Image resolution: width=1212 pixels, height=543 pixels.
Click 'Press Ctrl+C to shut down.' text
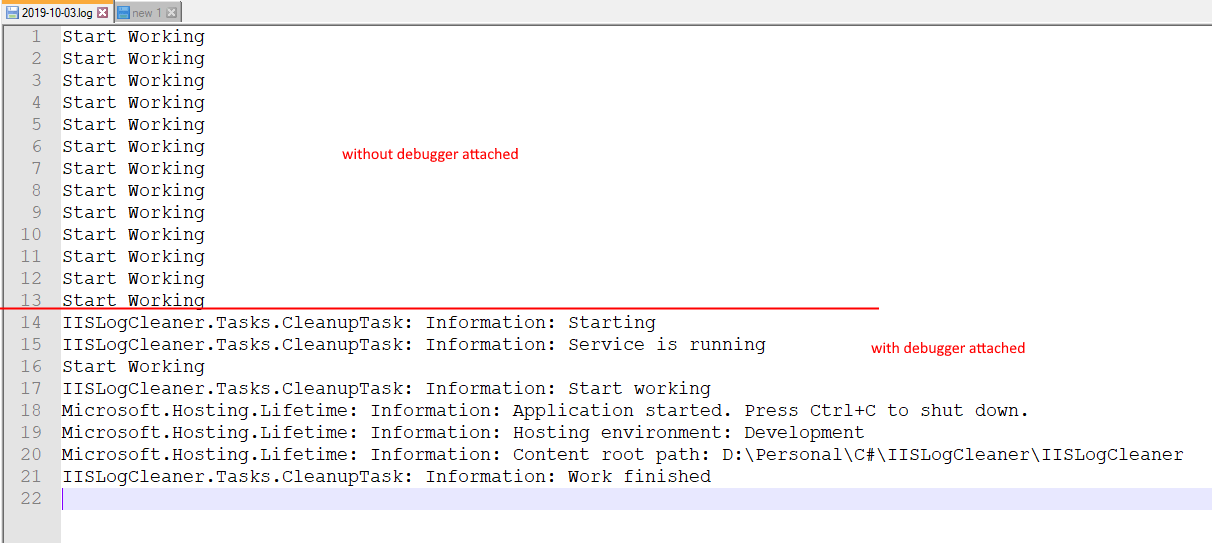tap(886, 411)
